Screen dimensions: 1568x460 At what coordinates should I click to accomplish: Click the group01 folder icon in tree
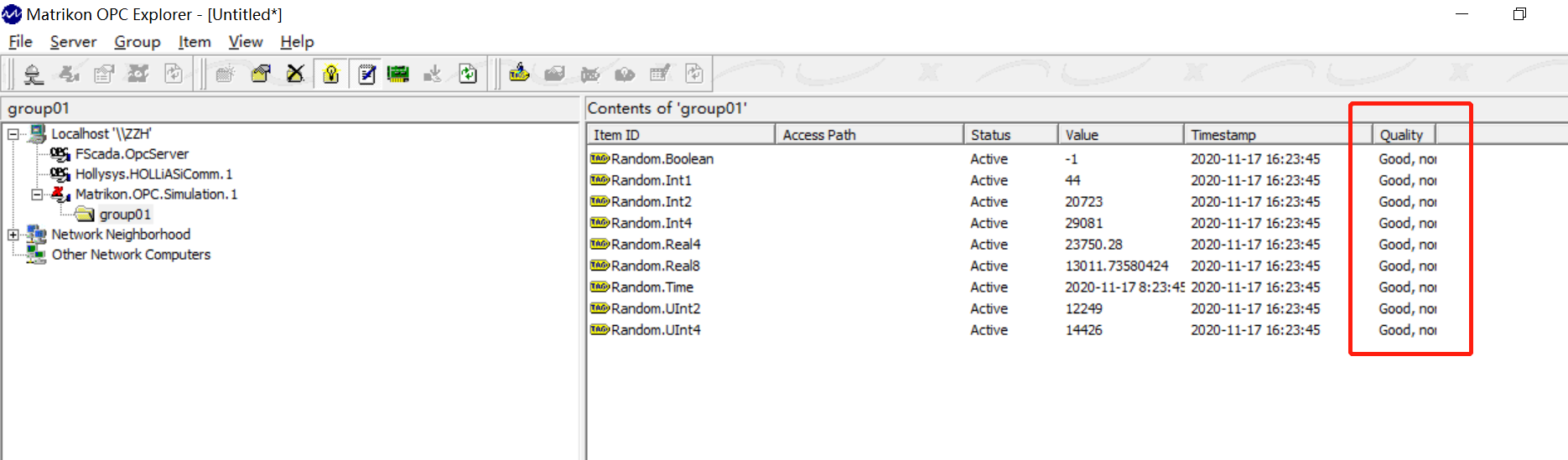[x=85, y=214]
